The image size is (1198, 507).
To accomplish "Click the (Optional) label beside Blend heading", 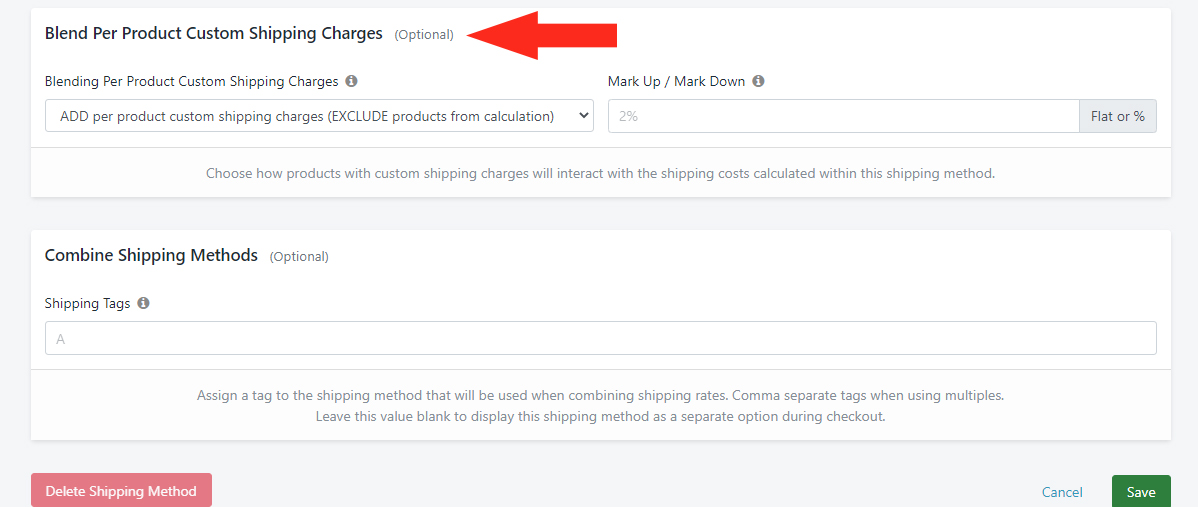I will (x=424, y=35).
